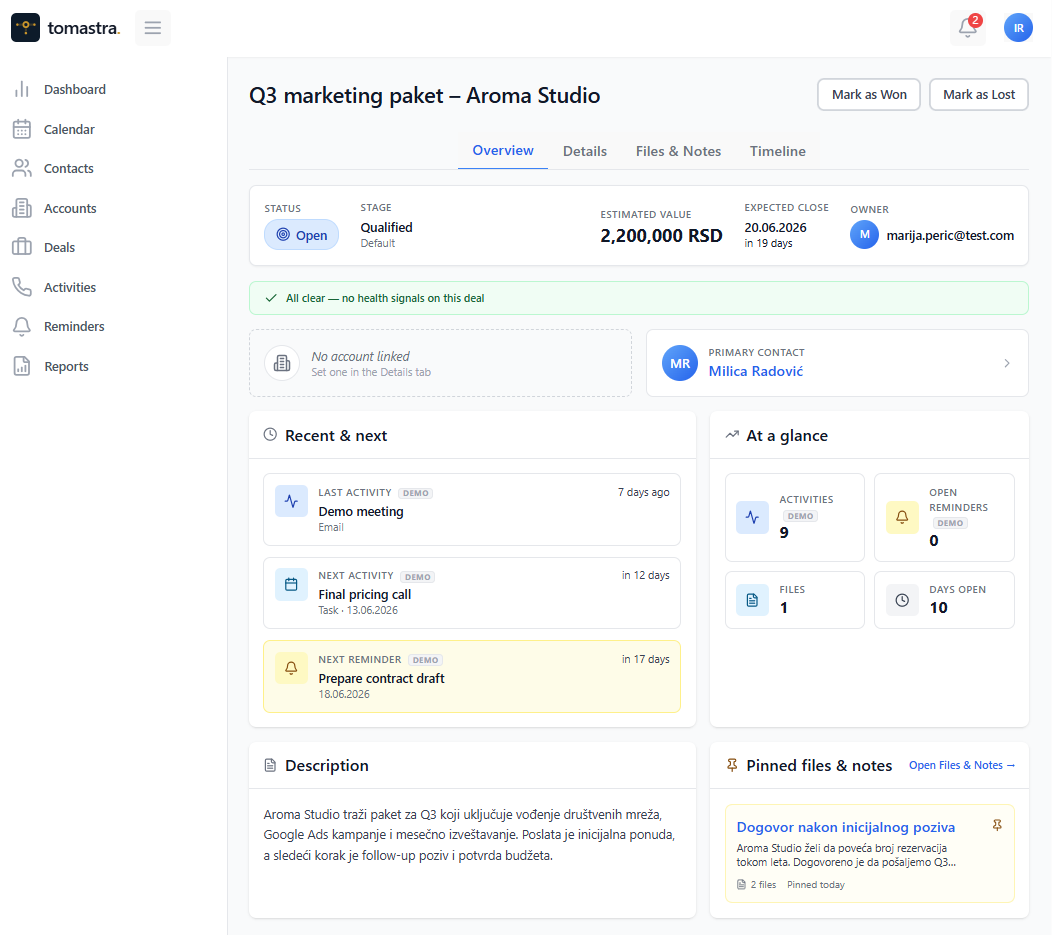Expand the primary contact chevron
The image size is (1052, 935).
point(1006,363)
